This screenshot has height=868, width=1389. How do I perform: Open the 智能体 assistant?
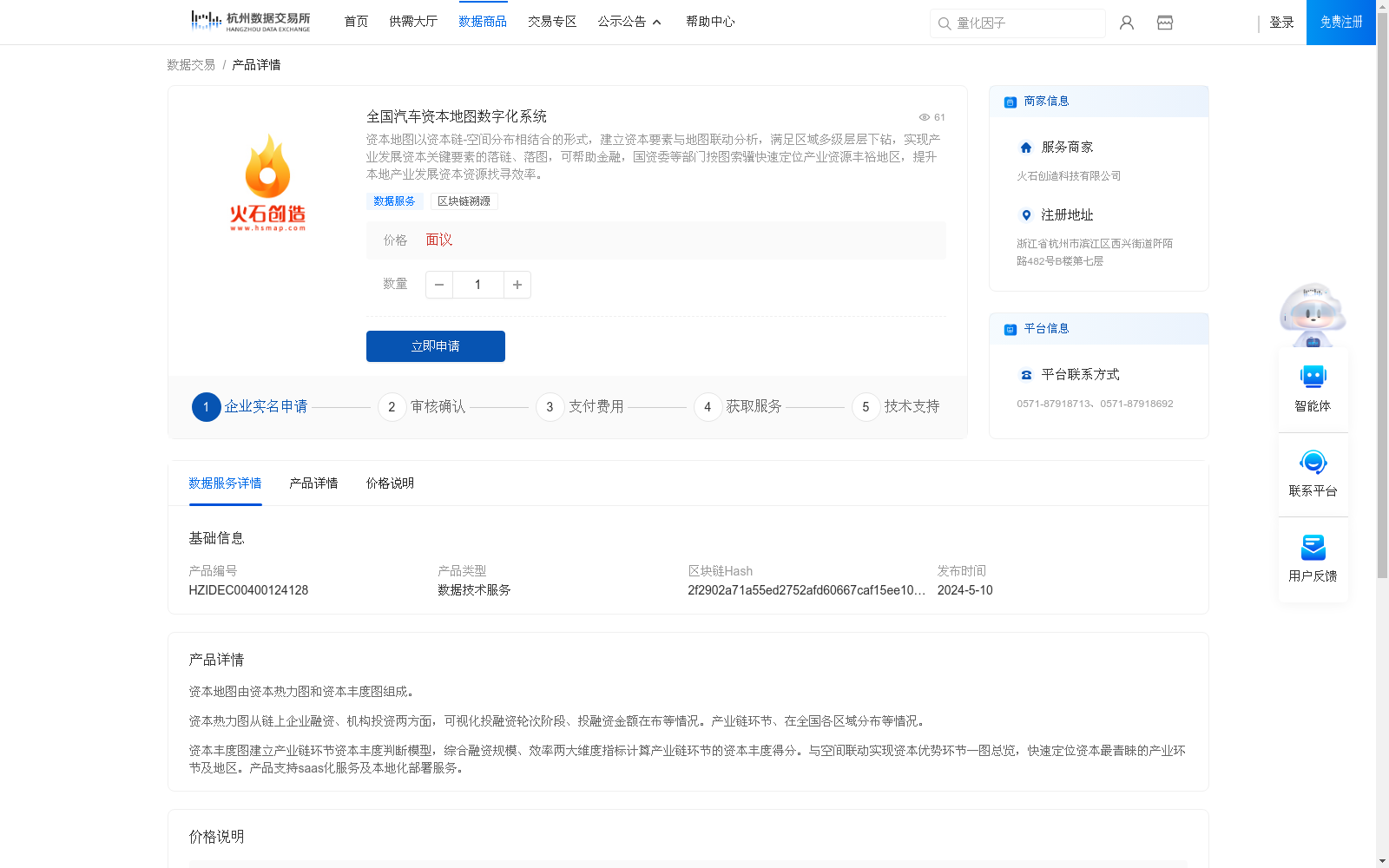coord(1313,389)
